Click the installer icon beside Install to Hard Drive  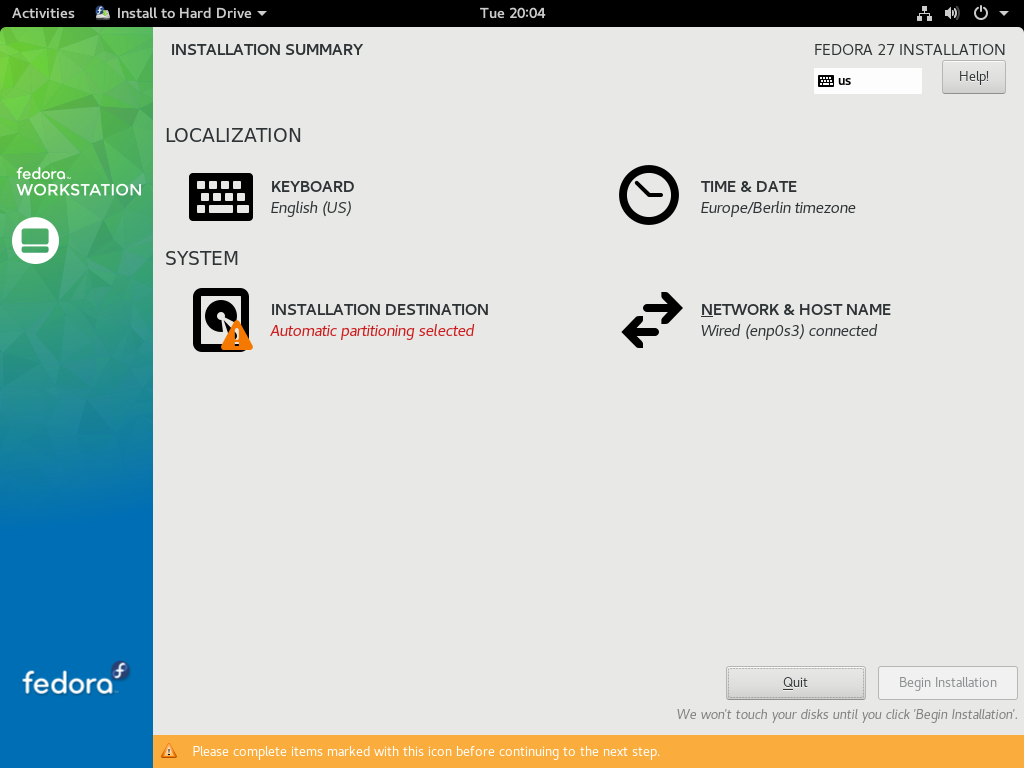coord(103,13)
